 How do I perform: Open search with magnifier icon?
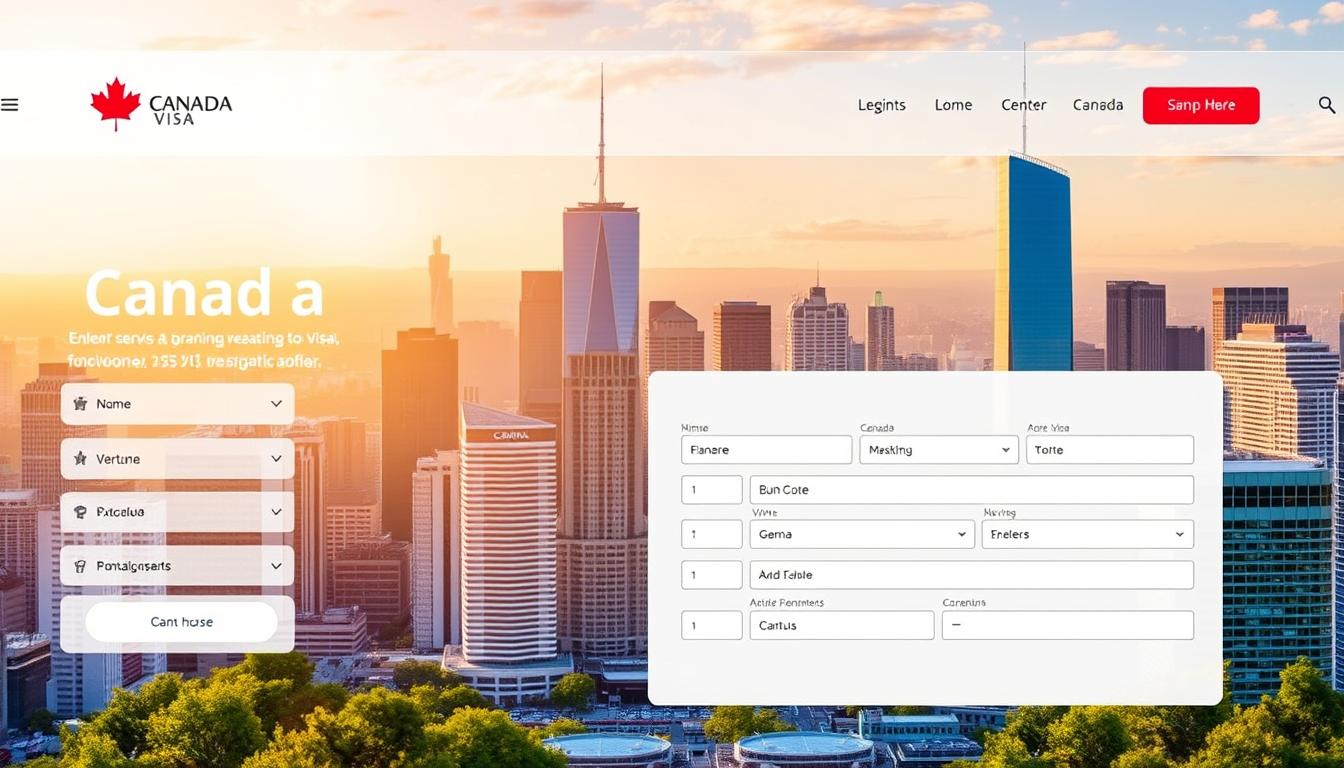tap(1326, 105)
